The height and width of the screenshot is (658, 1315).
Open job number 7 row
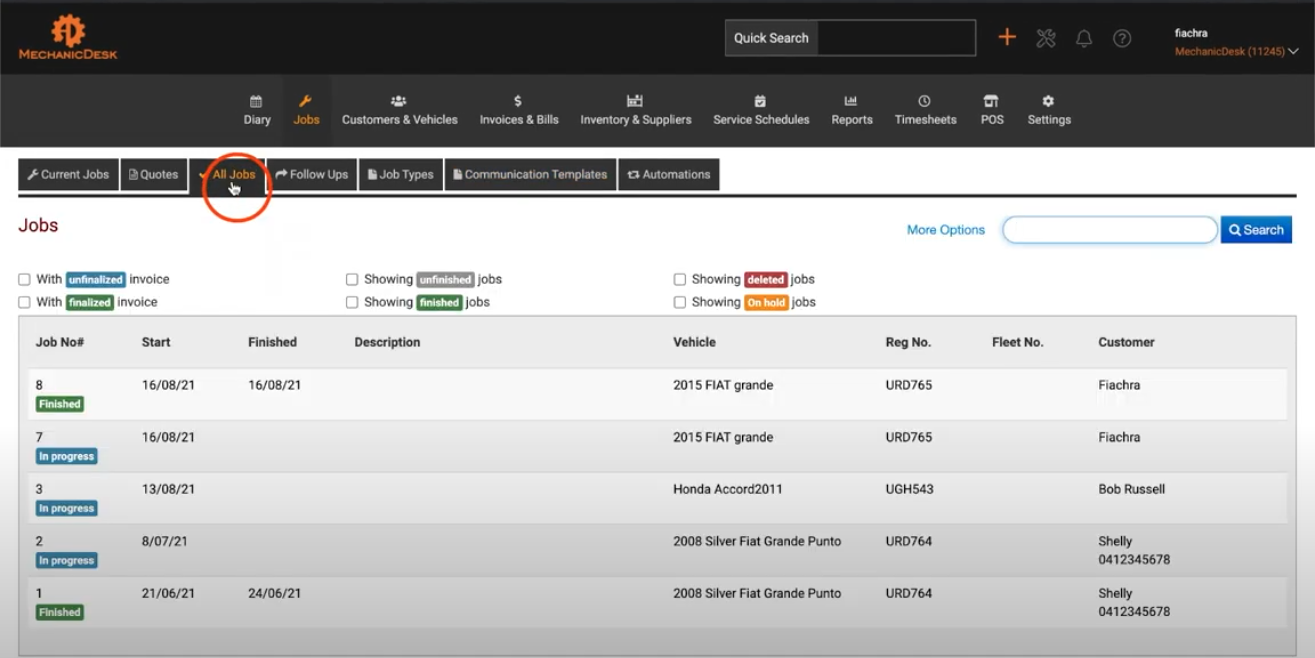[657, 446]
